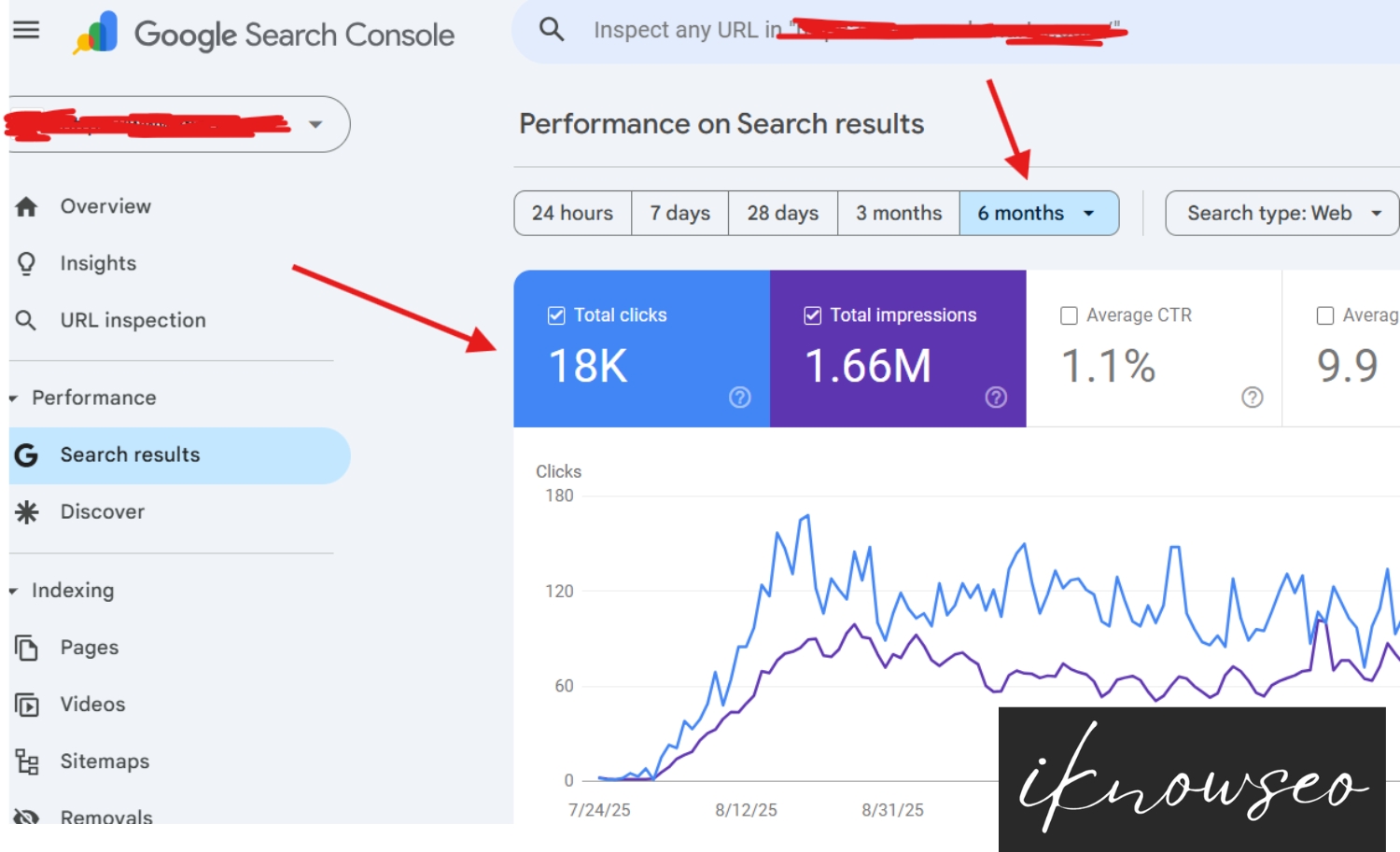This screenshot has width=1400, height=852.
Task: Open Videos via its sidebar icon
Action: (x=27, y=704)
